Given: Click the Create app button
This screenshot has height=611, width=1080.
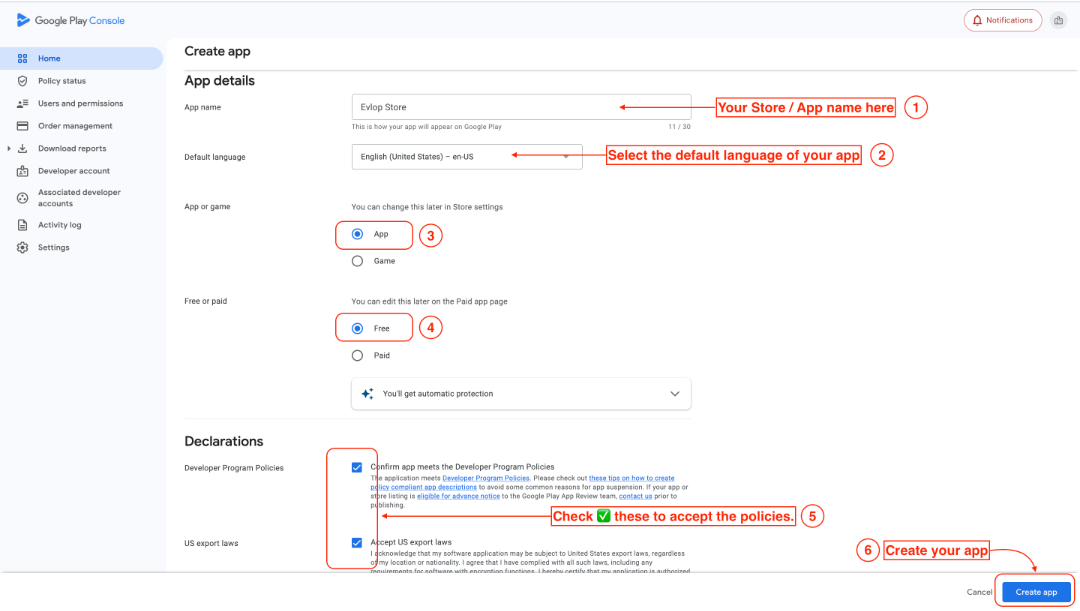Looking at the screenshot, I should point(1036,592).
